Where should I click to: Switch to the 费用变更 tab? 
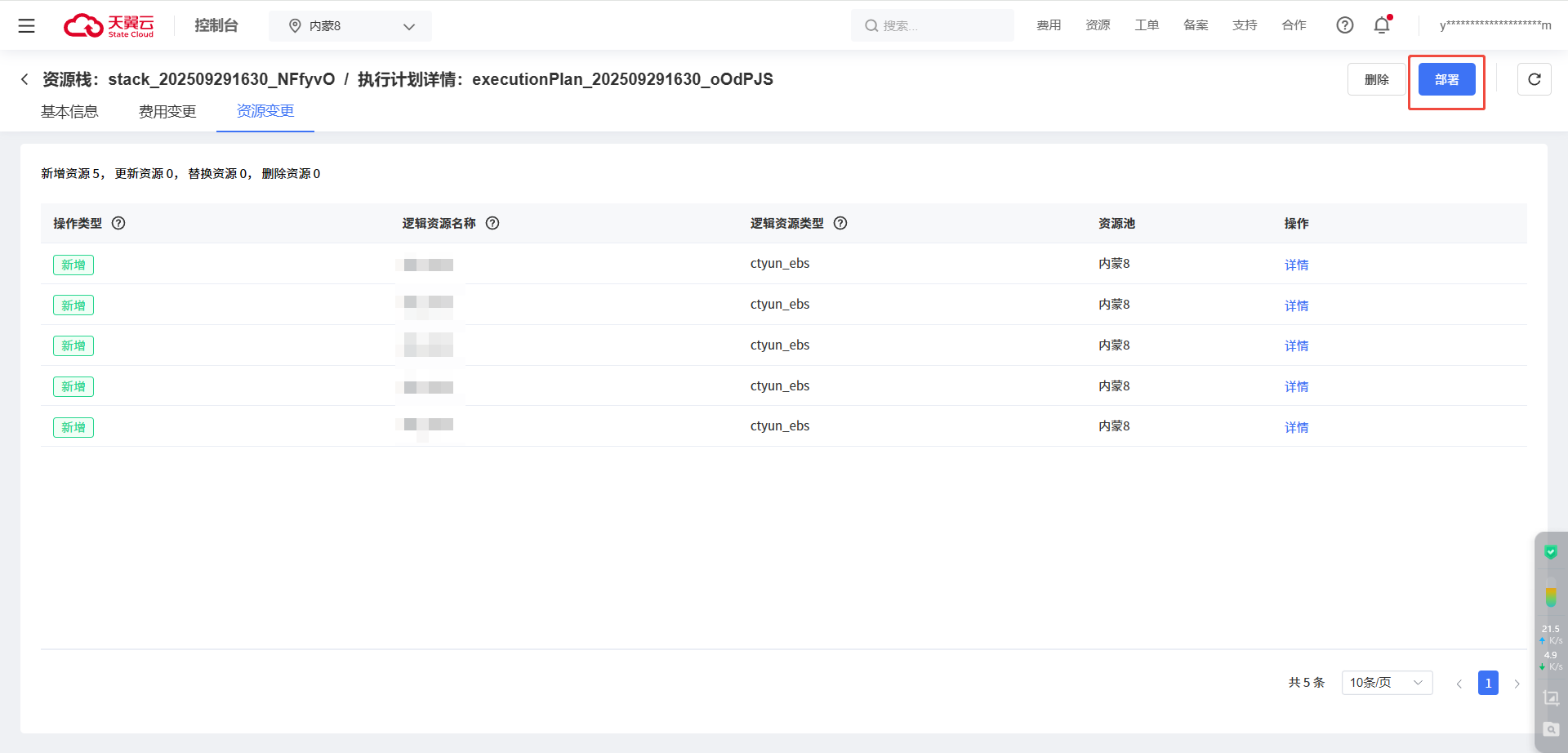click(167, 112)
